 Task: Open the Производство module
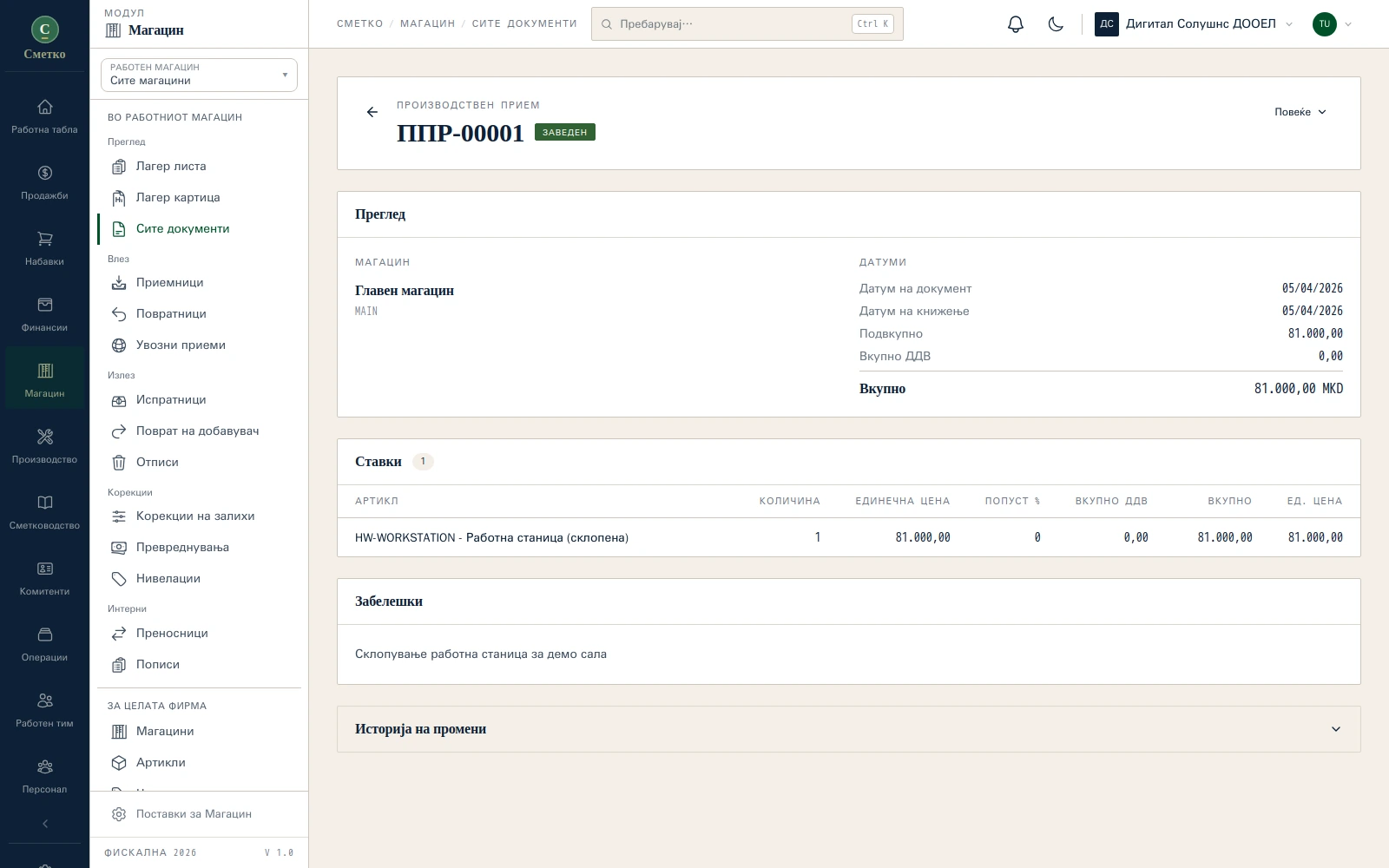pyautogui.click(x=44, y=446)
